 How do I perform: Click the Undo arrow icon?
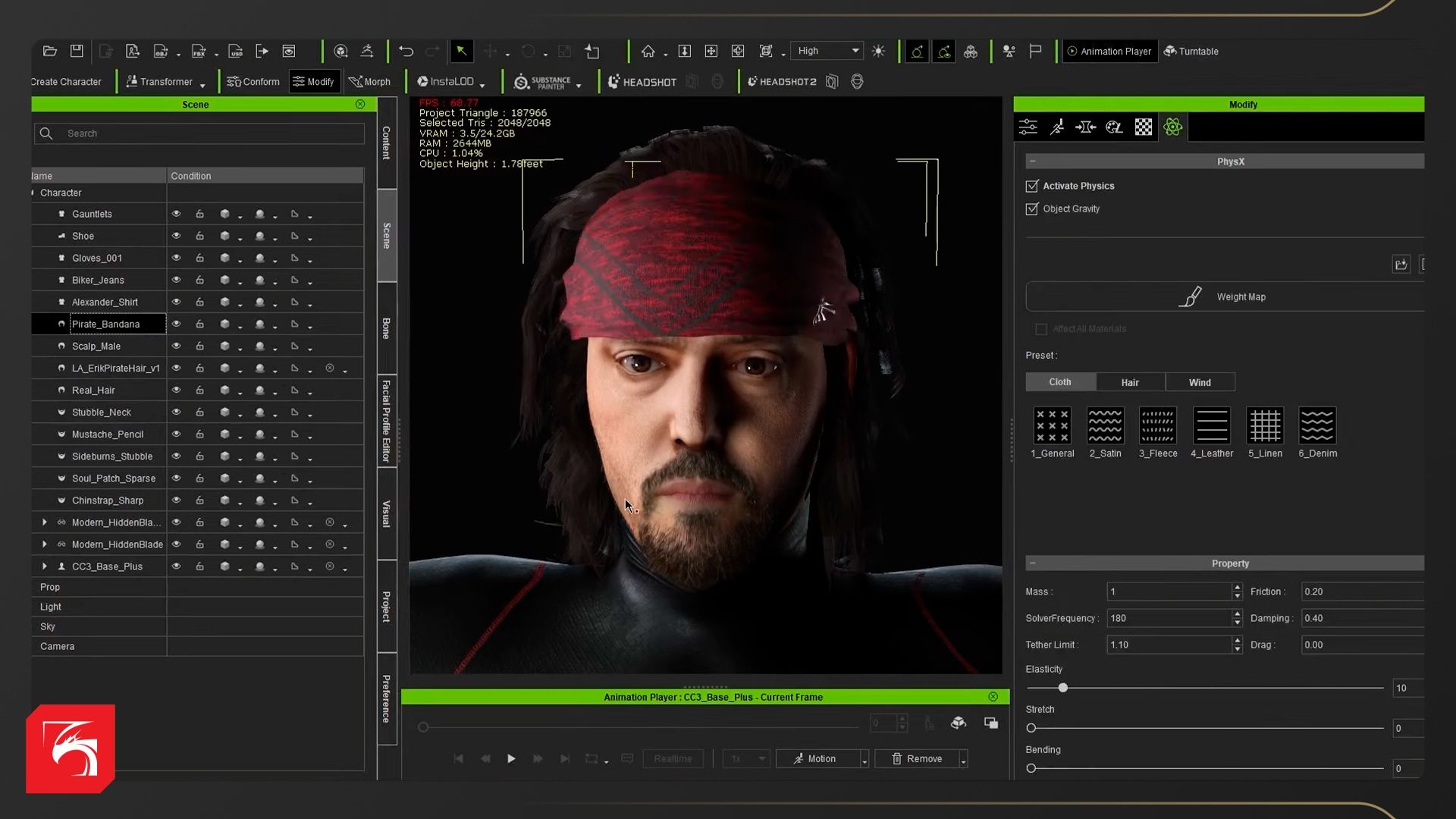click(x=406, y=52)
